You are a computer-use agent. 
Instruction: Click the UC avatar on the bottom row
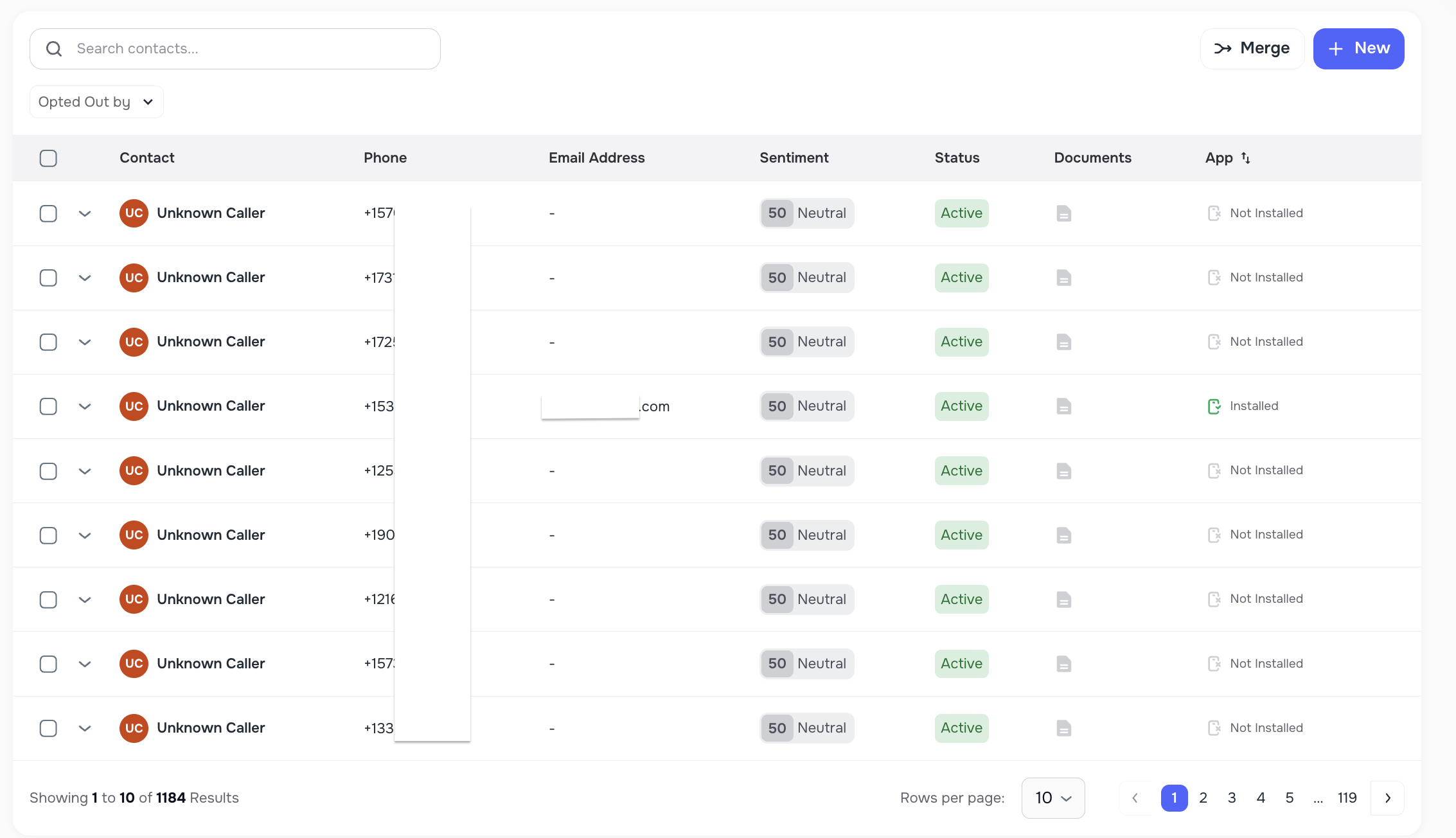pyautogui.click(x=134, y=728)
